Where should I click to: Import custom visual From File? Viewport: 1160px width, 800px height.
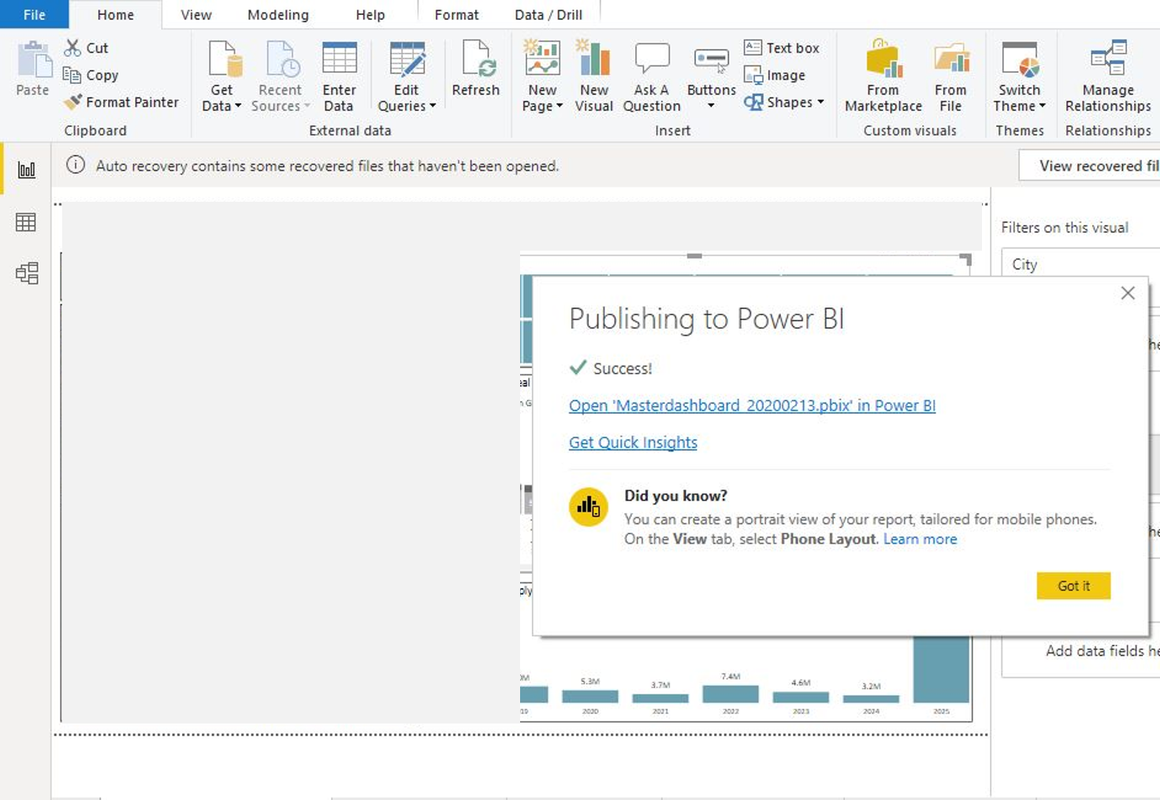pos(951,76)
